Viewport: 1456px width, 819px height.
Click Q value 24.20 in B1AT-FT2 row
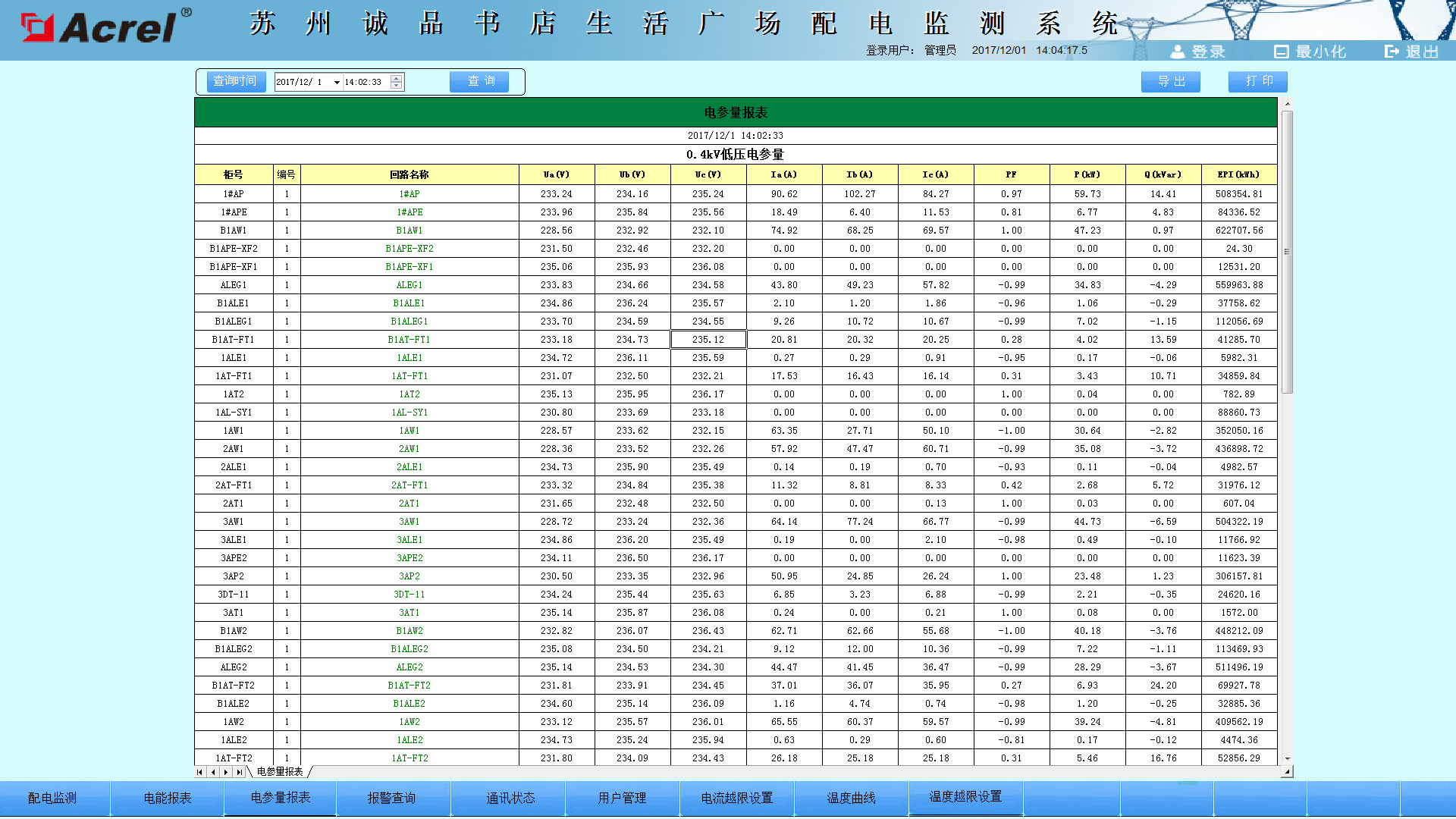[x=1163, y=686]
